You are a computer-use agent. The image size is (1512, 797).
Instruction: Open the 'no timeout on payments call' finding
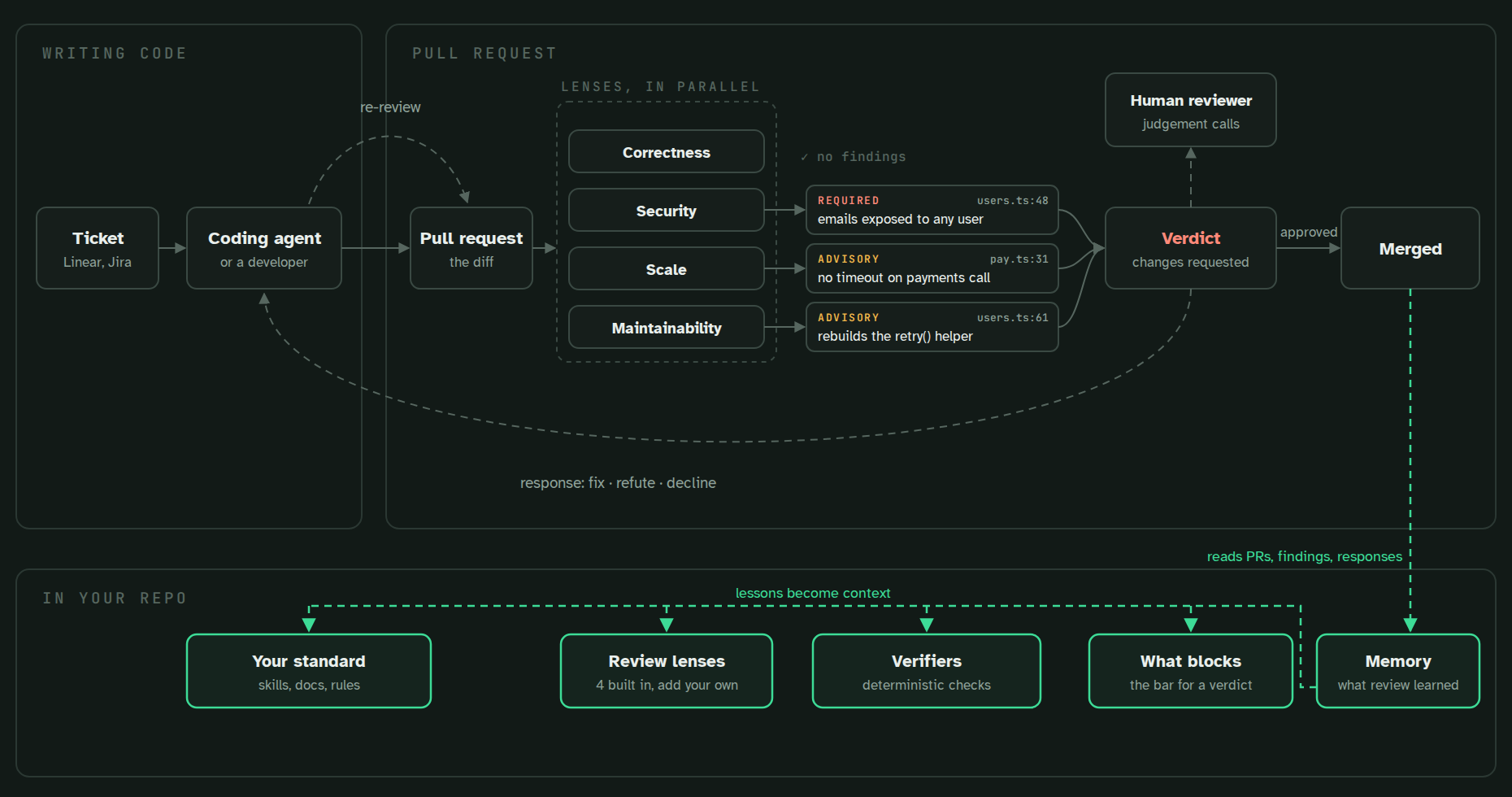[932, 268]
